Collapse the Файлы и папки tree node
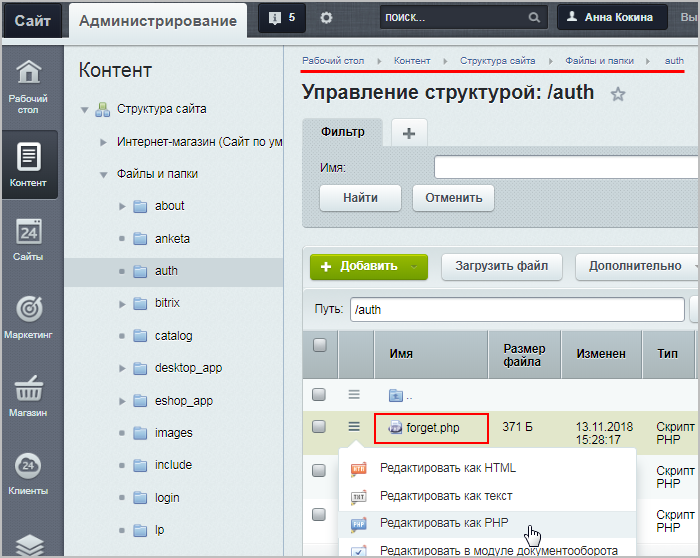 tap(103, 174)
